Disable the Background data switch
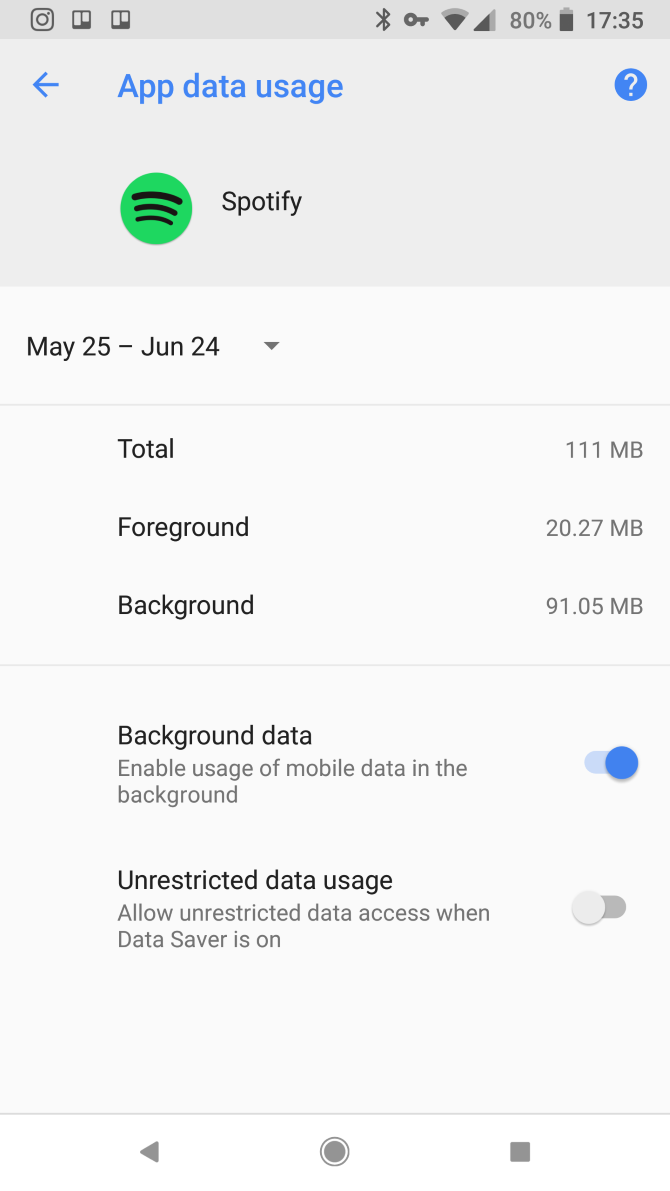This screenshot has height=1191, width=670. [x=611, y=764]
